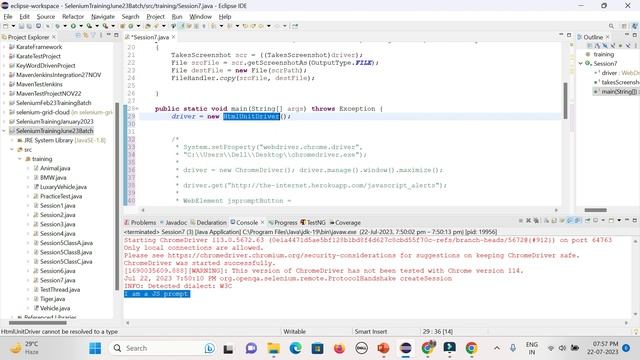Viewport: 640px width, 360px height.
Task: Open the Window menu
Action: [x=200, y=17]
